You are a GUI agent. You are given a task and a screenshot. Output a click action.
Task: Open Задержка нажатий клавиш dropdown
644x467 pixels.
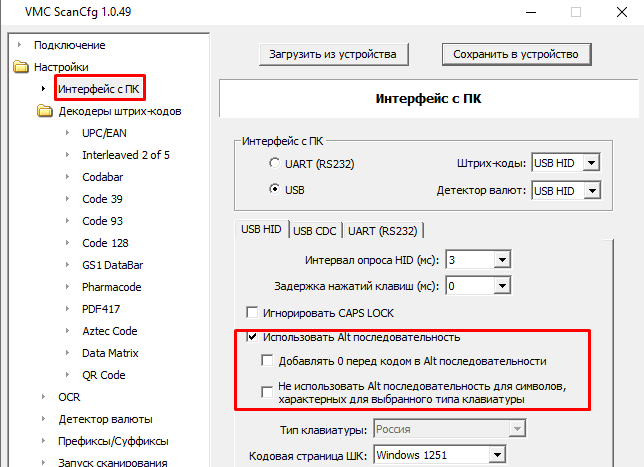[502, 286]
